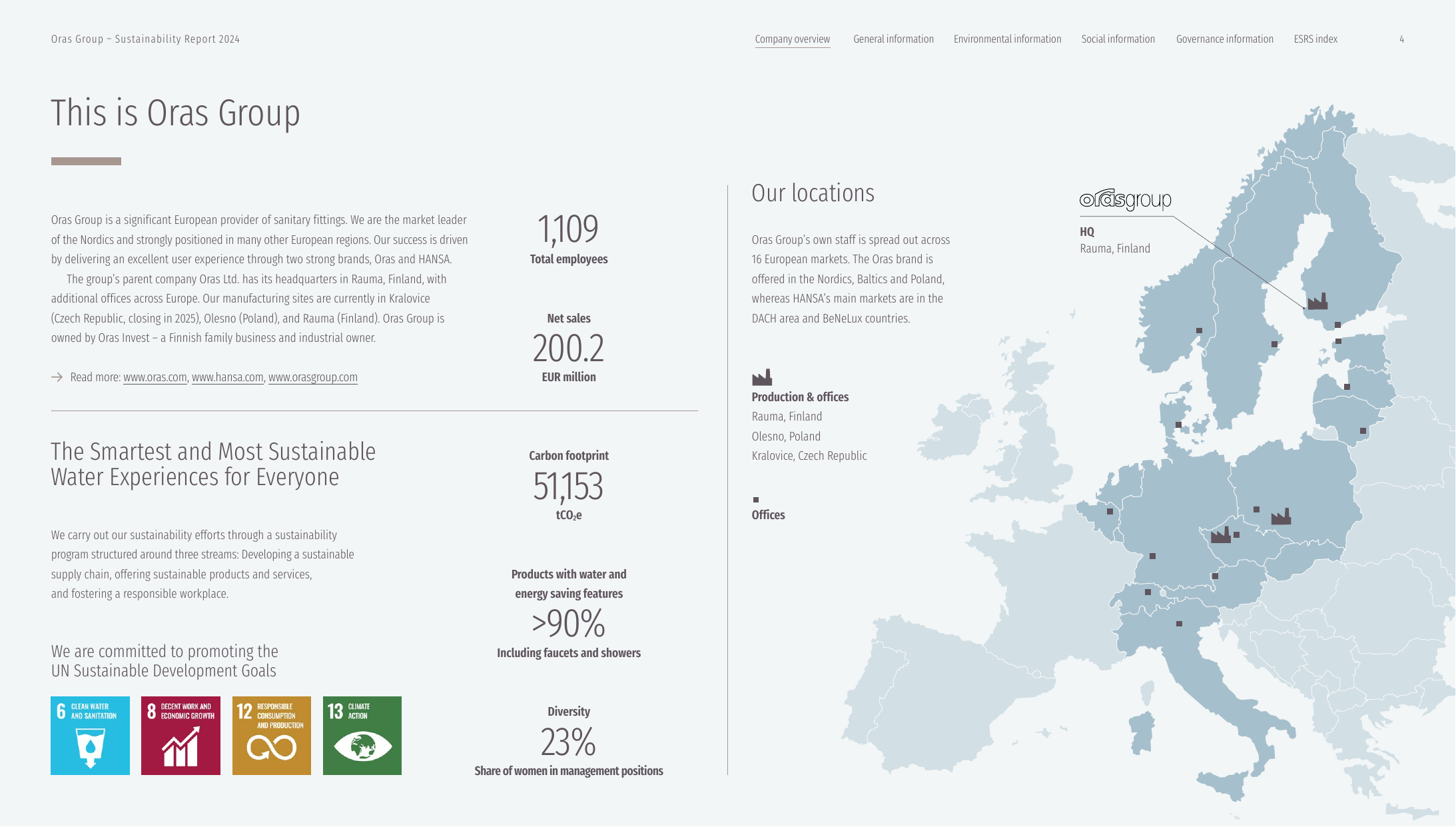
Task: Click 'Kralovice, Czech Republic' list entry
Action: click(809, 456)
